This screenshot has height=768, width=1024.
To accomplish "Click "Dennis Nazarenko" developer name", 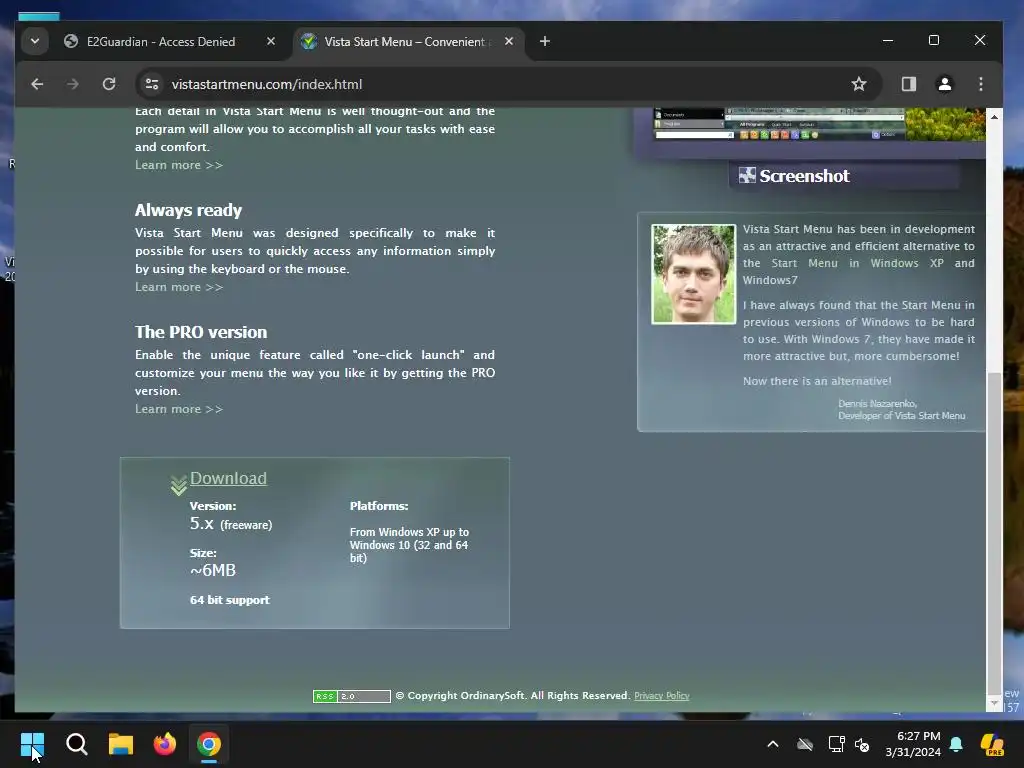I will [x=877, y=404].
